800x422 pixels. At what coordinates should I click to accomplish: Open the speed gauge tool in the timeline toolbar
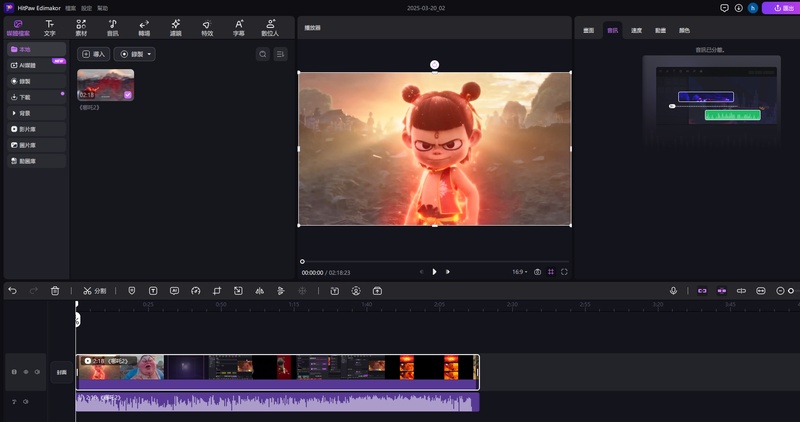point(196,290)
